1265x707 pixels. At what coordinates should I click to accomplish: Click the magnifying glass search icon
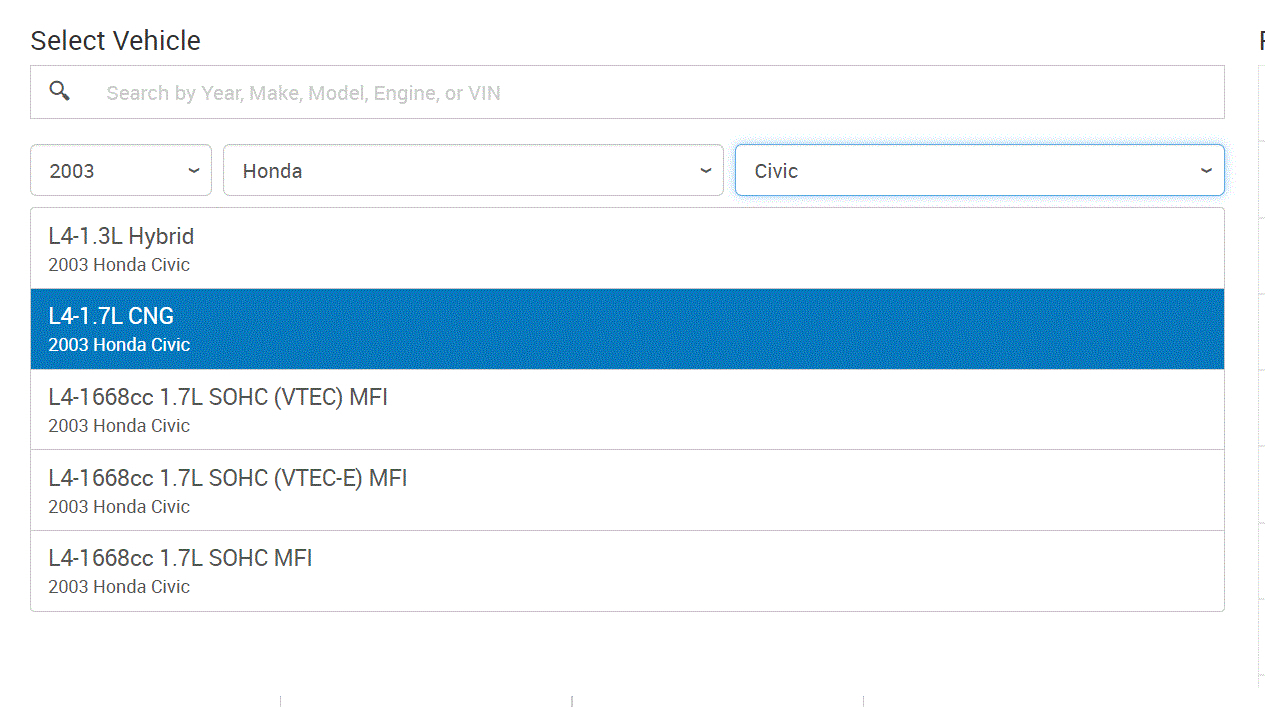60,92
